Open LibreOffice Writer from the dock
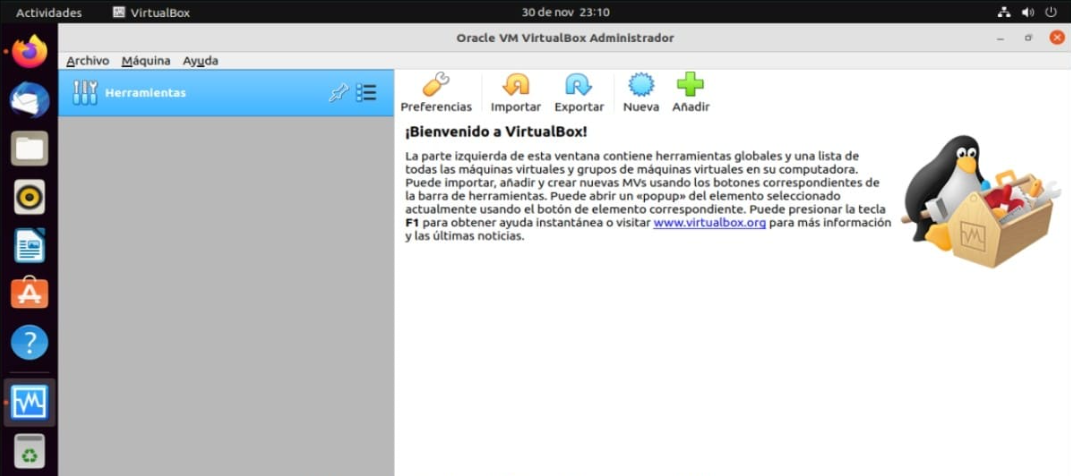 click(x=29, y=245)
